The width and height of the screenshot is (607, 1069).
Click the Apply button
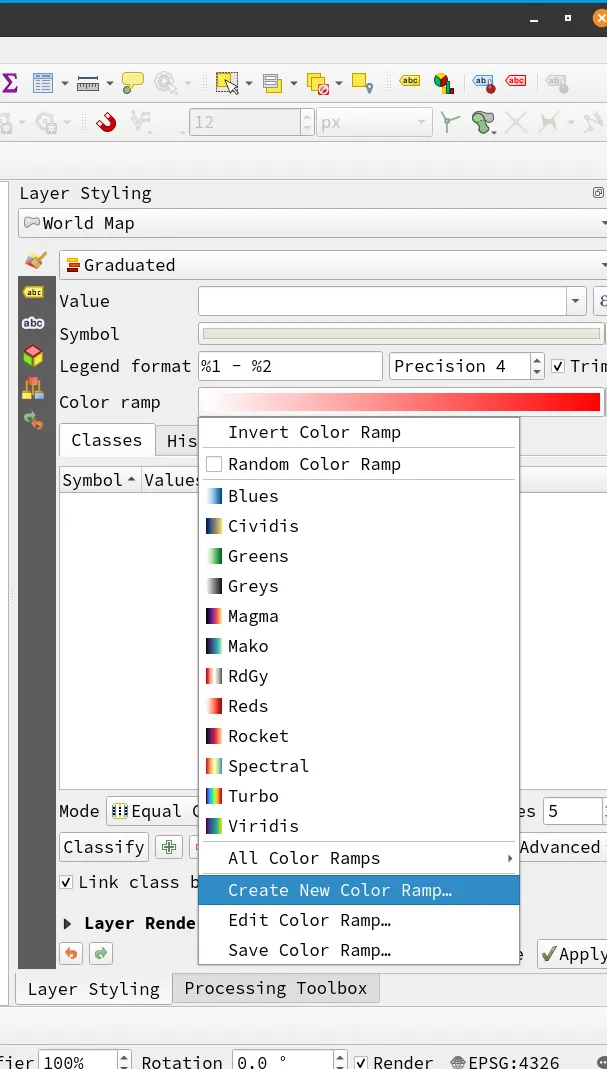click(x=572, y=954)
